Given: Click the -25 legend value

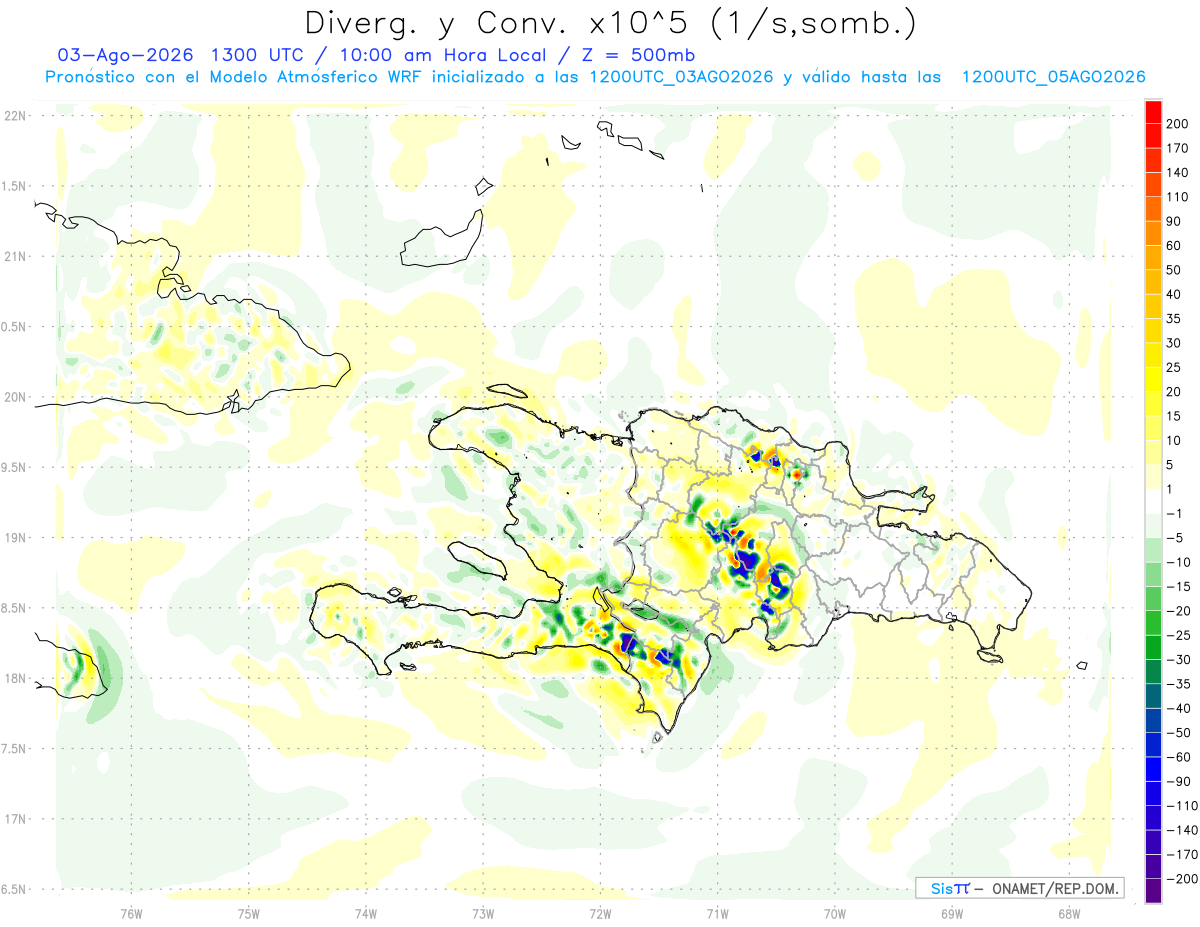Looking at the screenshot, I should 1180,635.
